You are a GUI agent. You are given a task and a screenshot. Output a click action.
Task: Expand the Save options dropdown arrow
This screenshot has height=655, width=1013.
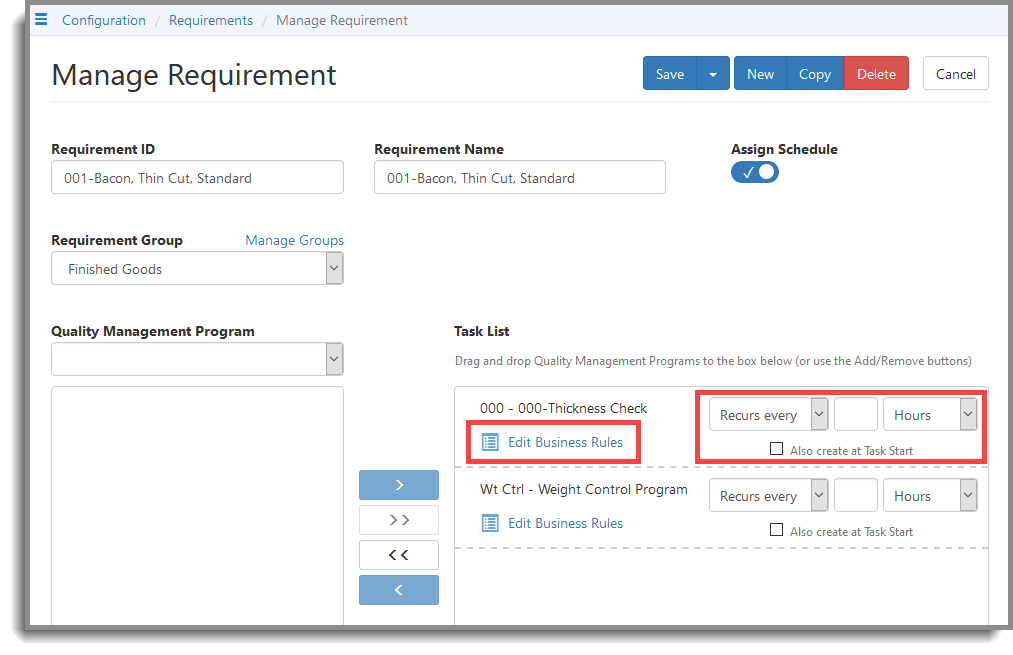point(713,74)
